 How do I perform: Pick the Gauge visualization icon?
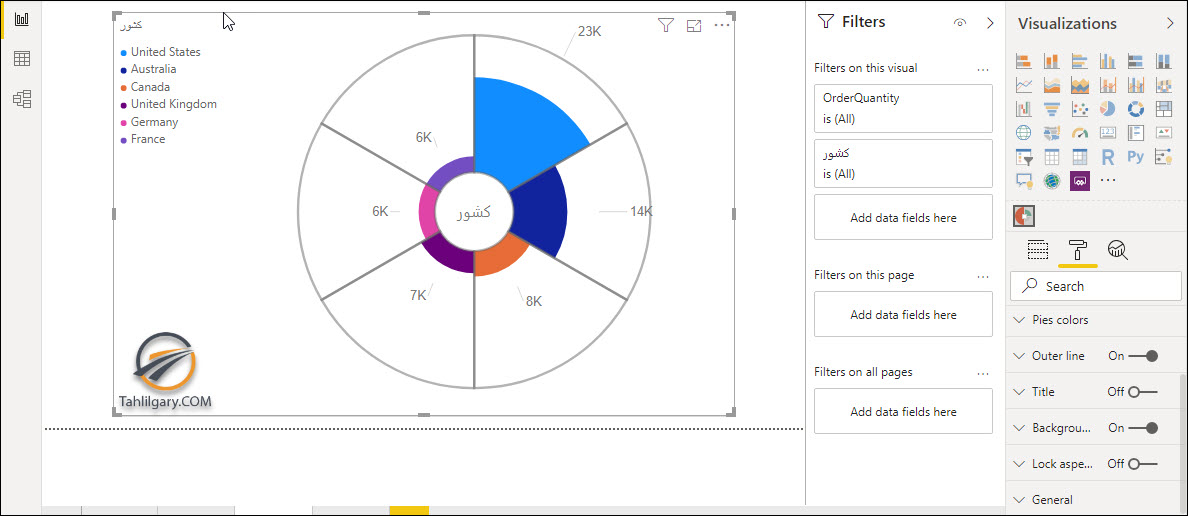pyautogui.click(x=1080, y=133)
